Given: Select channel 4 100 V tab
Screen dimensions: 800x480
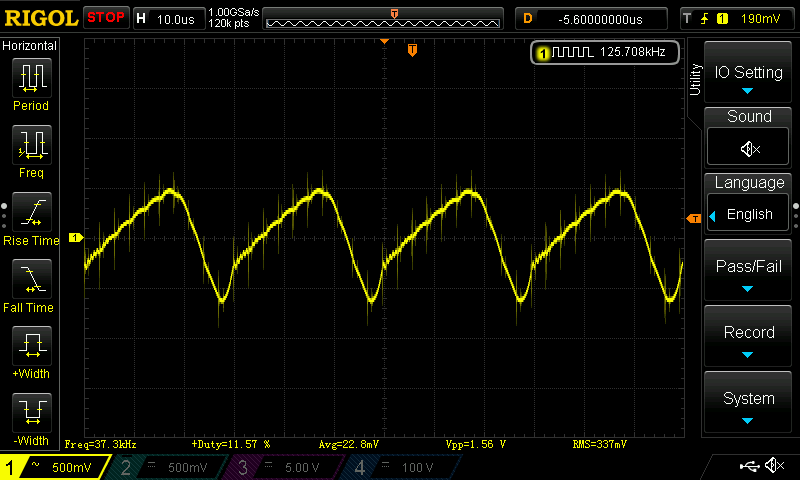Looking at the screenshot, I should (403, 467).
